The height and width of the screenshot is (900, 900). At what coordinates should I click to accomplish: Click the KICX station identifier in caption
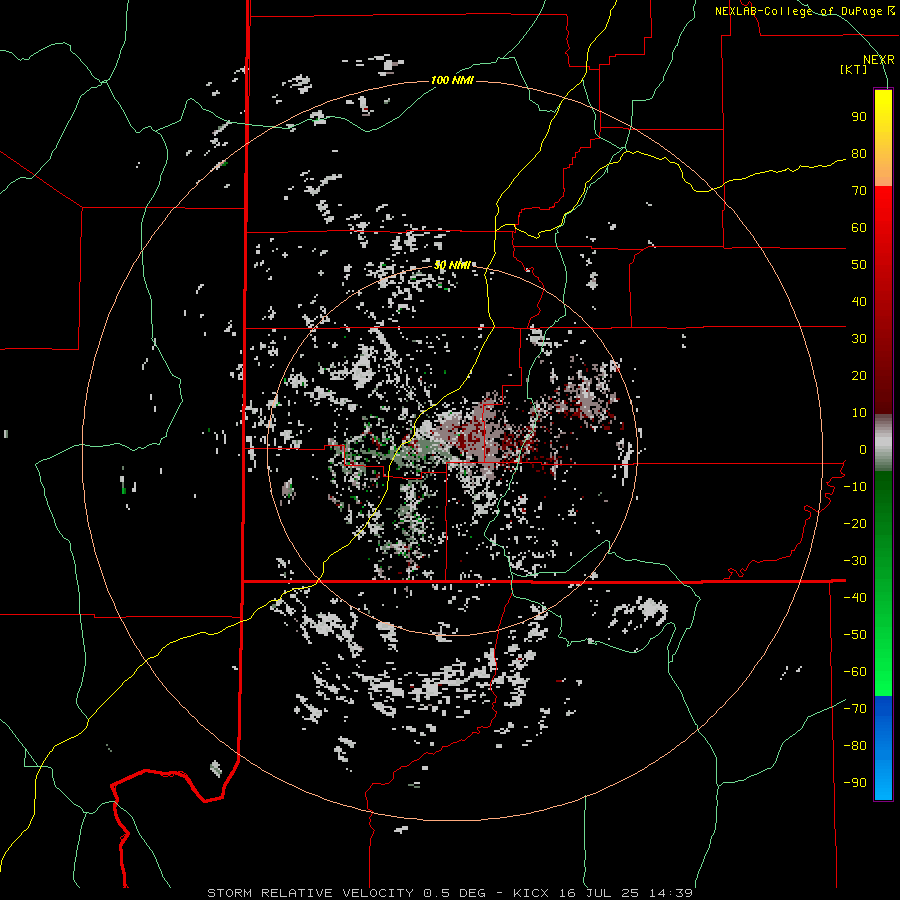pos(531,893)
